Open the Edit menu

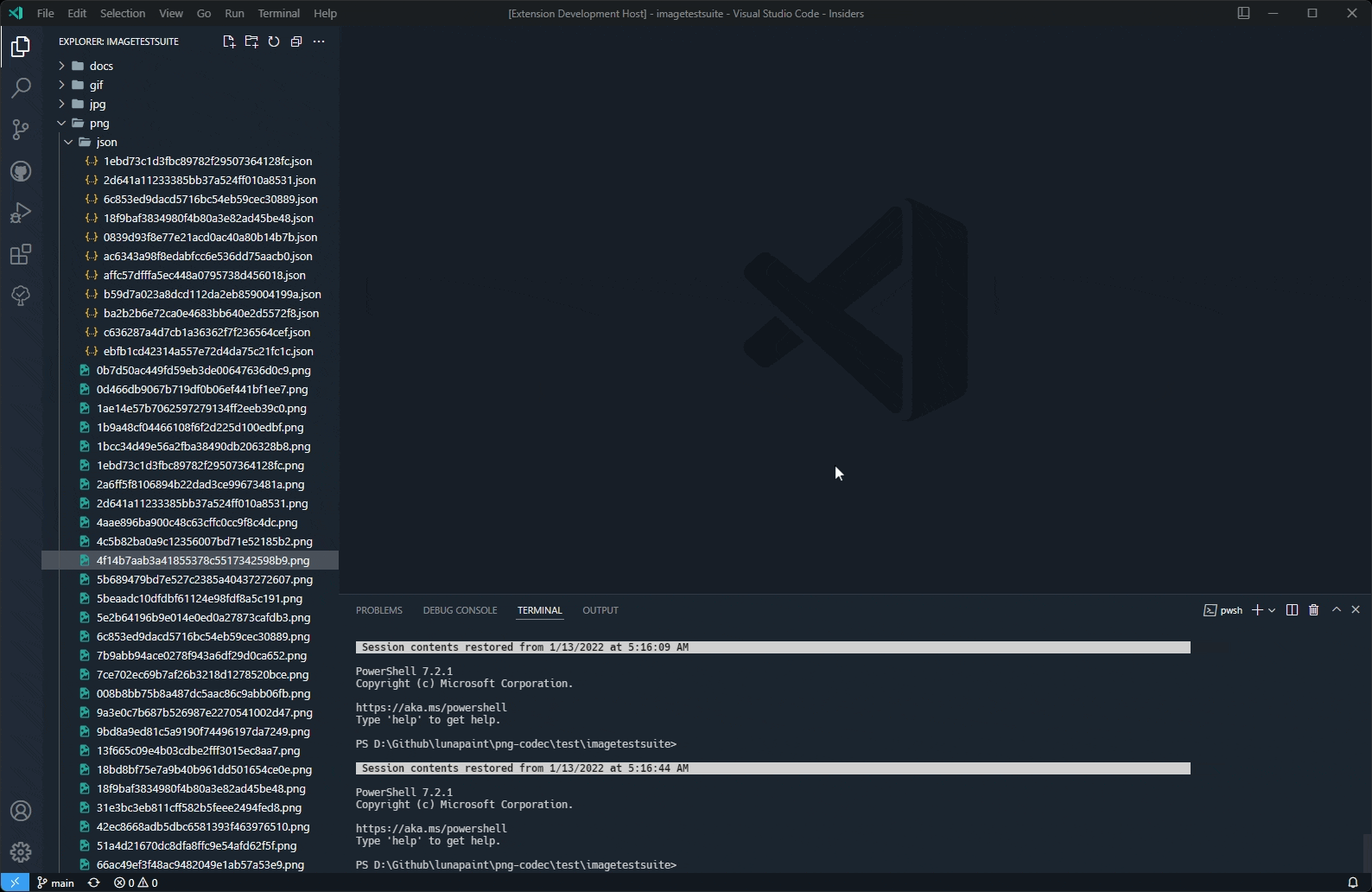(x=77, y=13)
